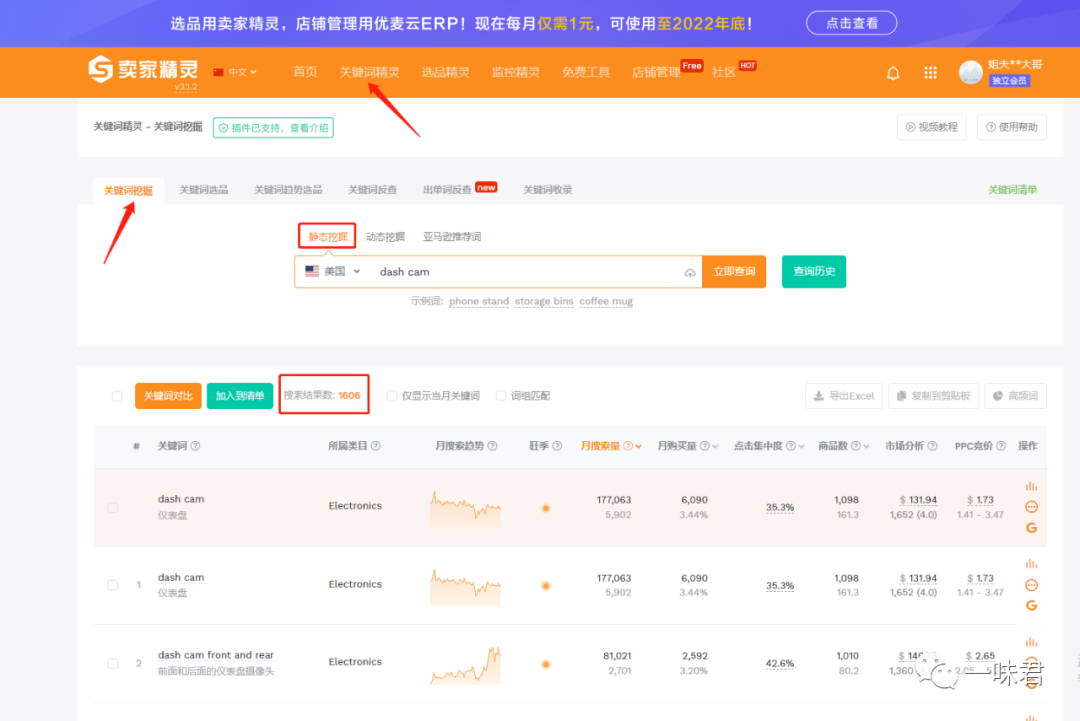Screen dimensions: 1080x721
Task: Click the 导出Excel button
Action: tap(844, 396)
